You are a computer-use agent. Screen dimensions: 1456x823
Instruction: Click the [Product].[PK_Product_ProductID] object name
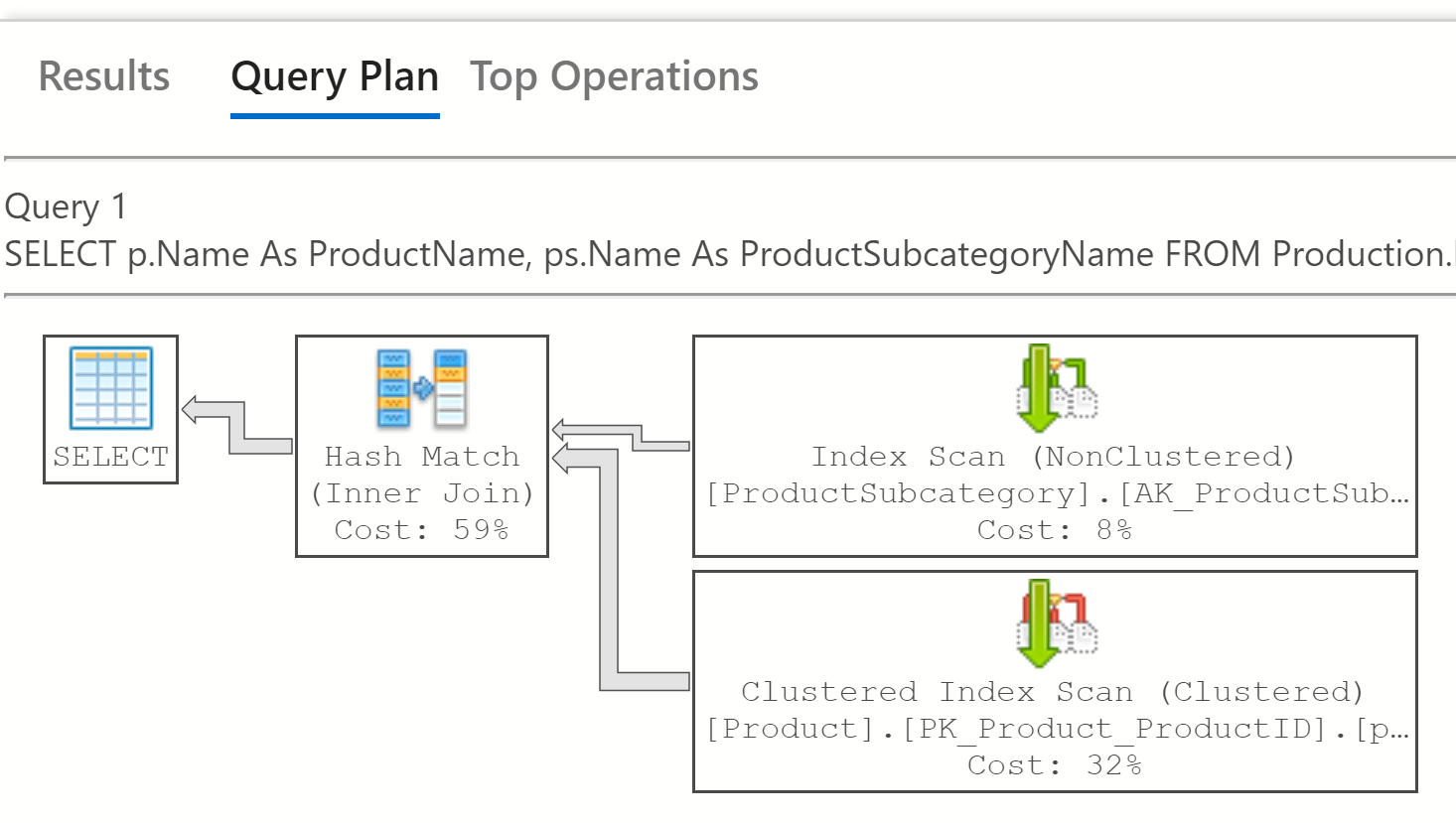1056,729
